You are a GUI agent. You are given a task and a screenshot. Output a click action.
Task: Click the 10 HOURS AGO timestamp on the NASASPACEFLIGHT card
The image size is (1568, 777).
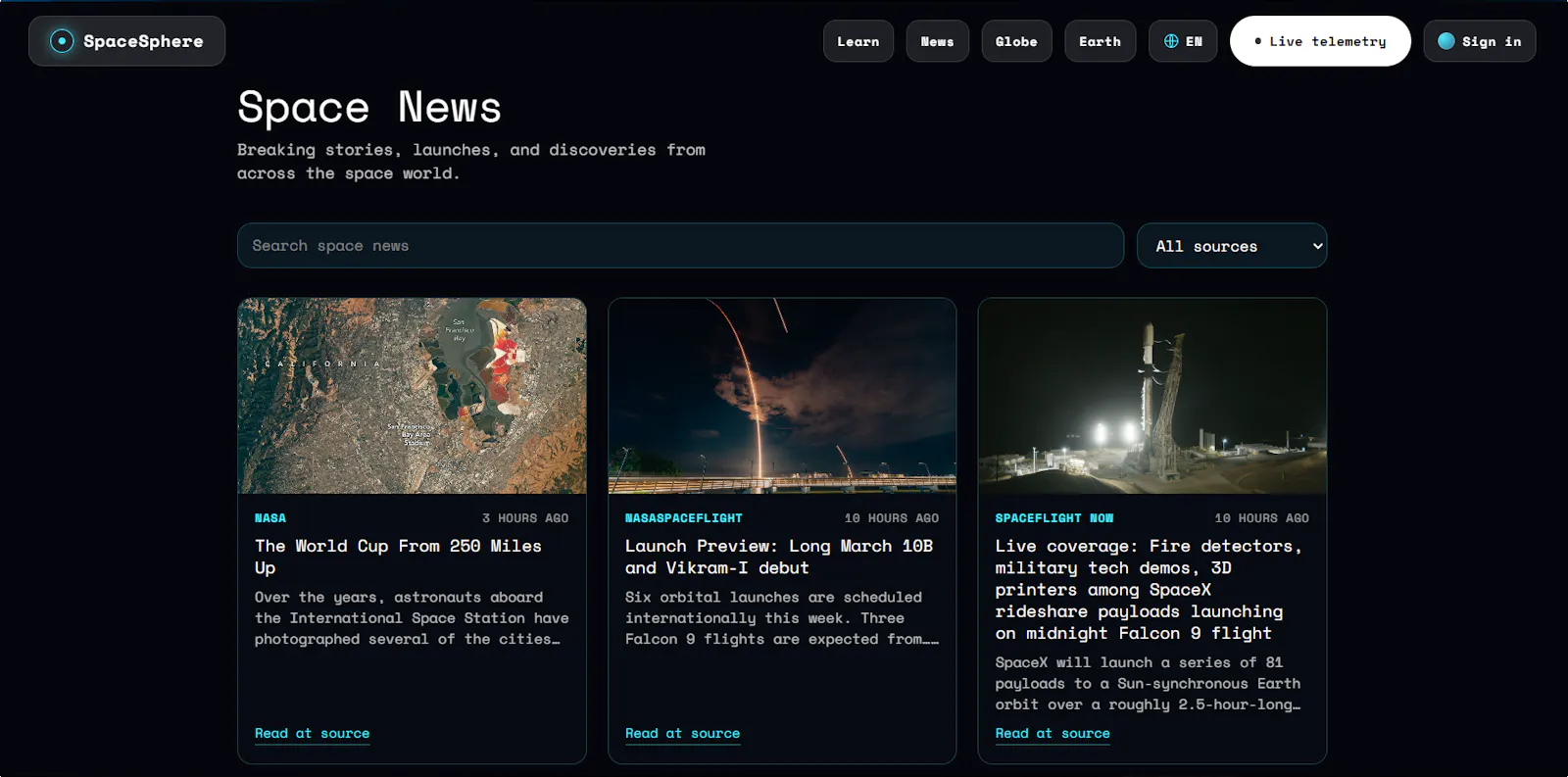[x=892, y=518]
